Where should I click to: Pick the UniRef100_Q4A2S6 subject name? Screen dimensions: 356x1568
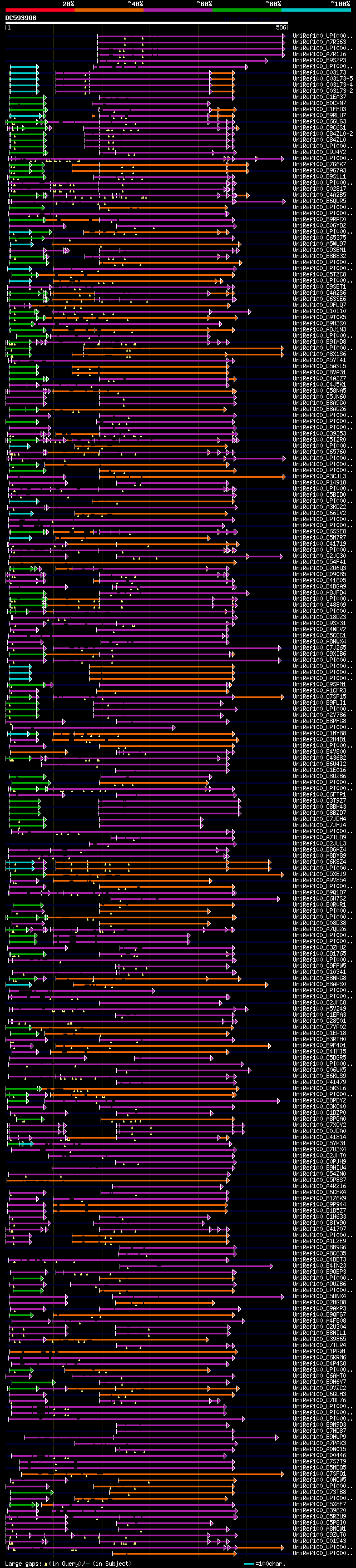point(319,293)
